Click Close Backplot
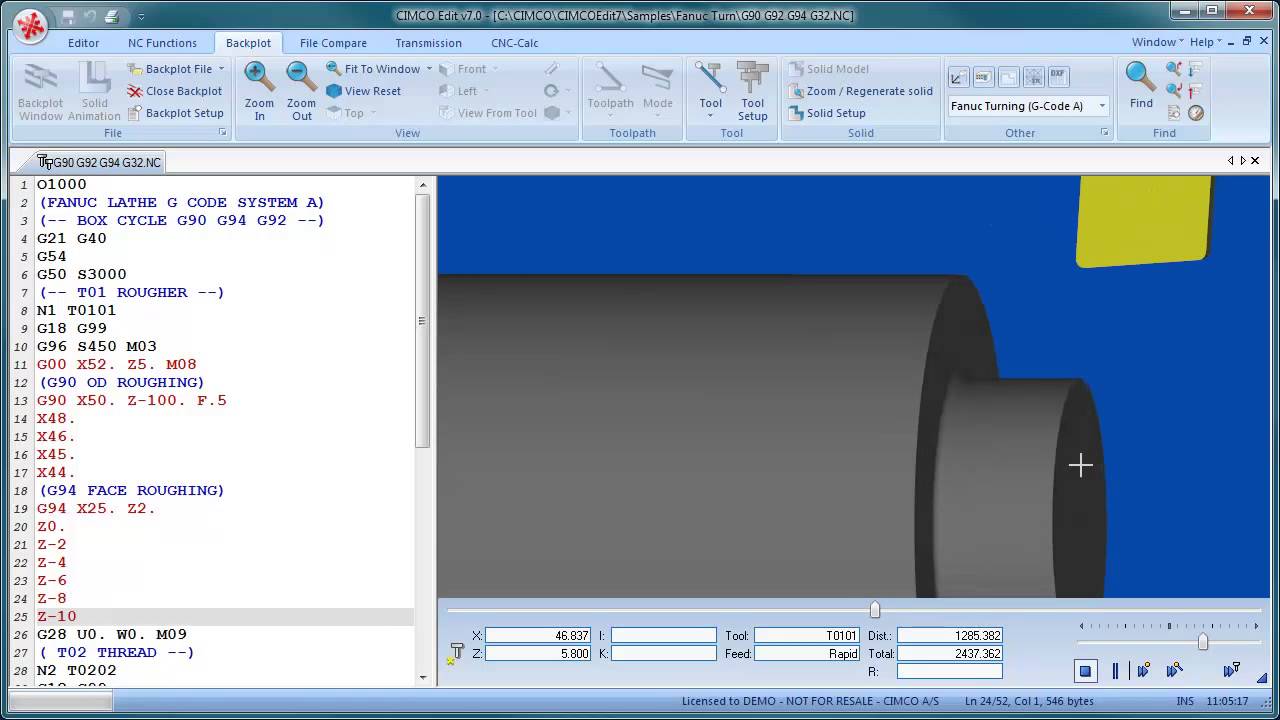 (175, 91)
